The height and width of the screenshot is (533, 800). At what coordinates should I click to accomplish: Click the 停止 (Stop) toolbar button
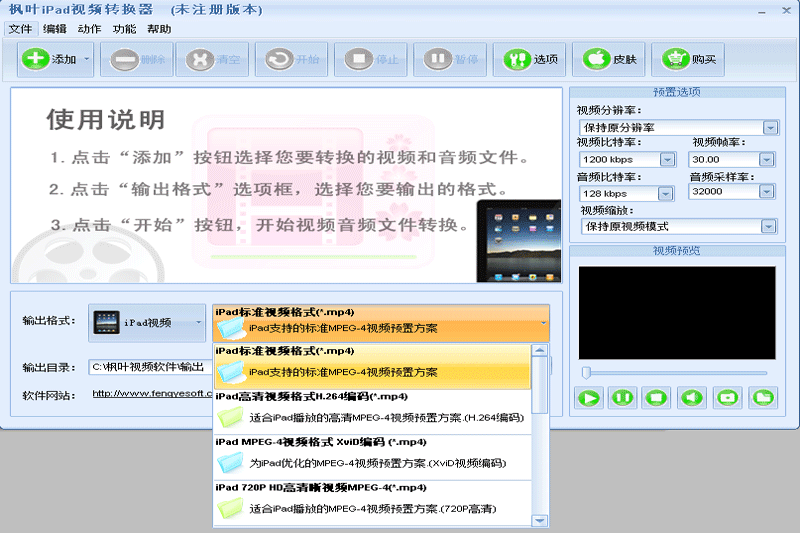371,59
